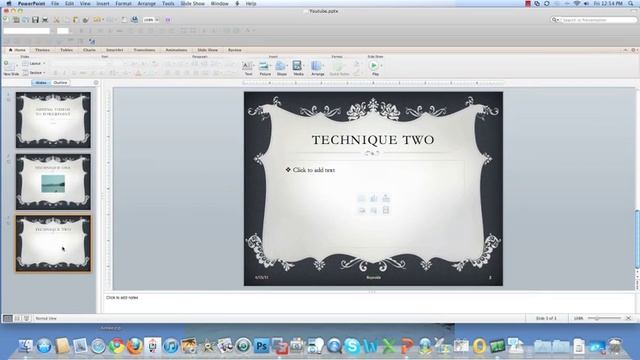Viewport: 640px width, 360px height.
Task: Click the insert chart placeholder icon
Action: coord(373,198)
